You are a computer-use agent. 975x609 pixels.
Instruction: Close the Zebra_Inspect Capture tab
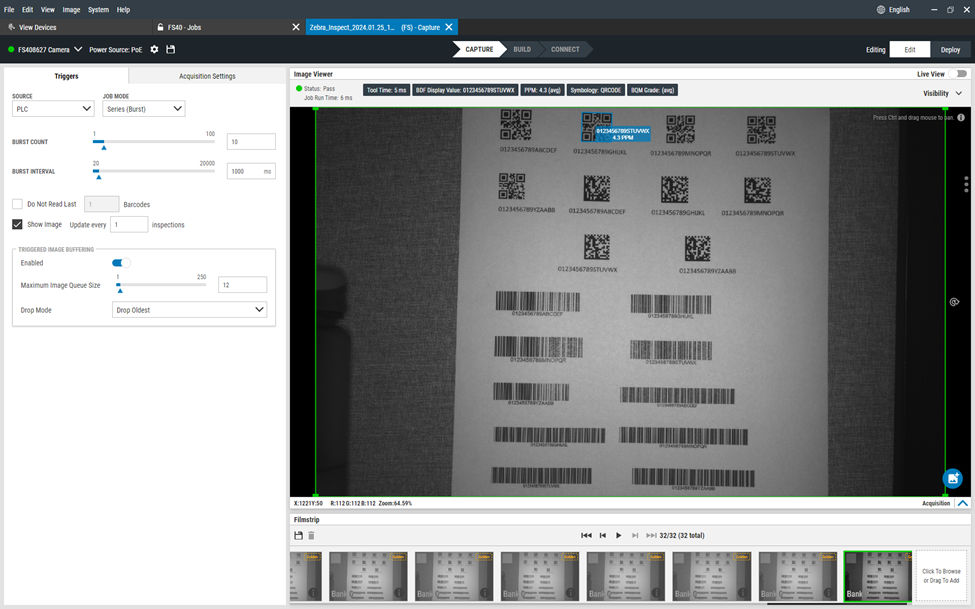[449, 27]
